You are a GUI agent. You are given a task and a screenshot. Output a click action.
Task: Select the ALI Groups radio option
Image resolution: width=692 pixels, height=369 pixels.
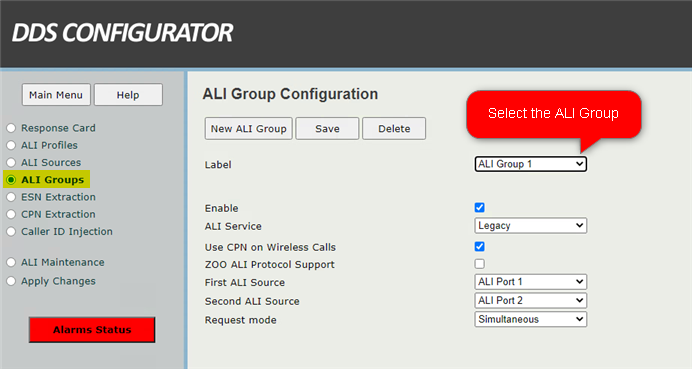(11, 180)
